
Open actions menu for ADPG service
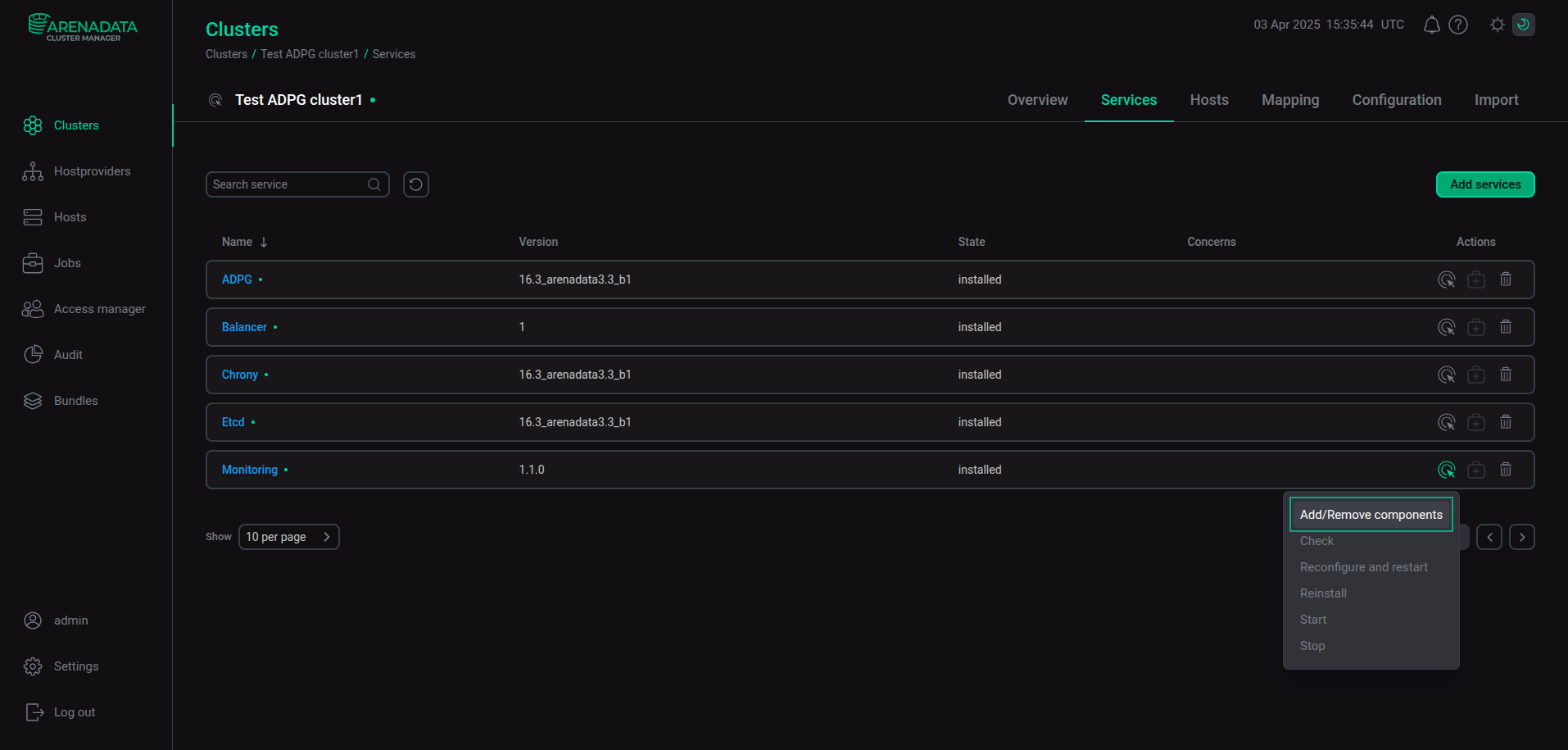[1447, 280]
